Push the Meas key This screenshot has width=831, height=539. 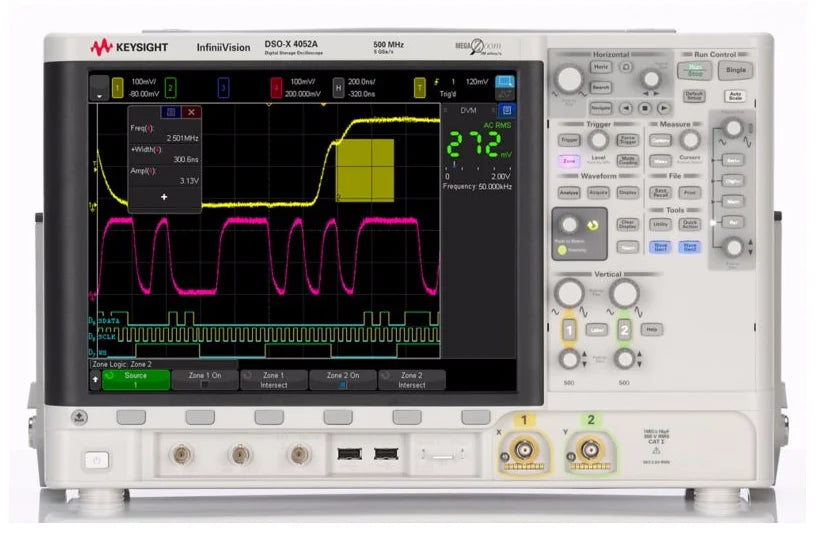point(660,161)
